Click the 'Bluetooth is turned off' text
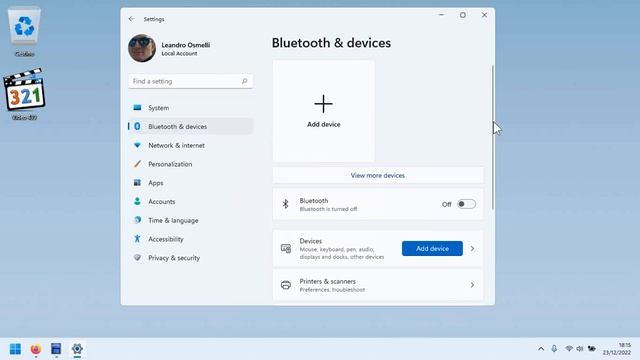 328,209
